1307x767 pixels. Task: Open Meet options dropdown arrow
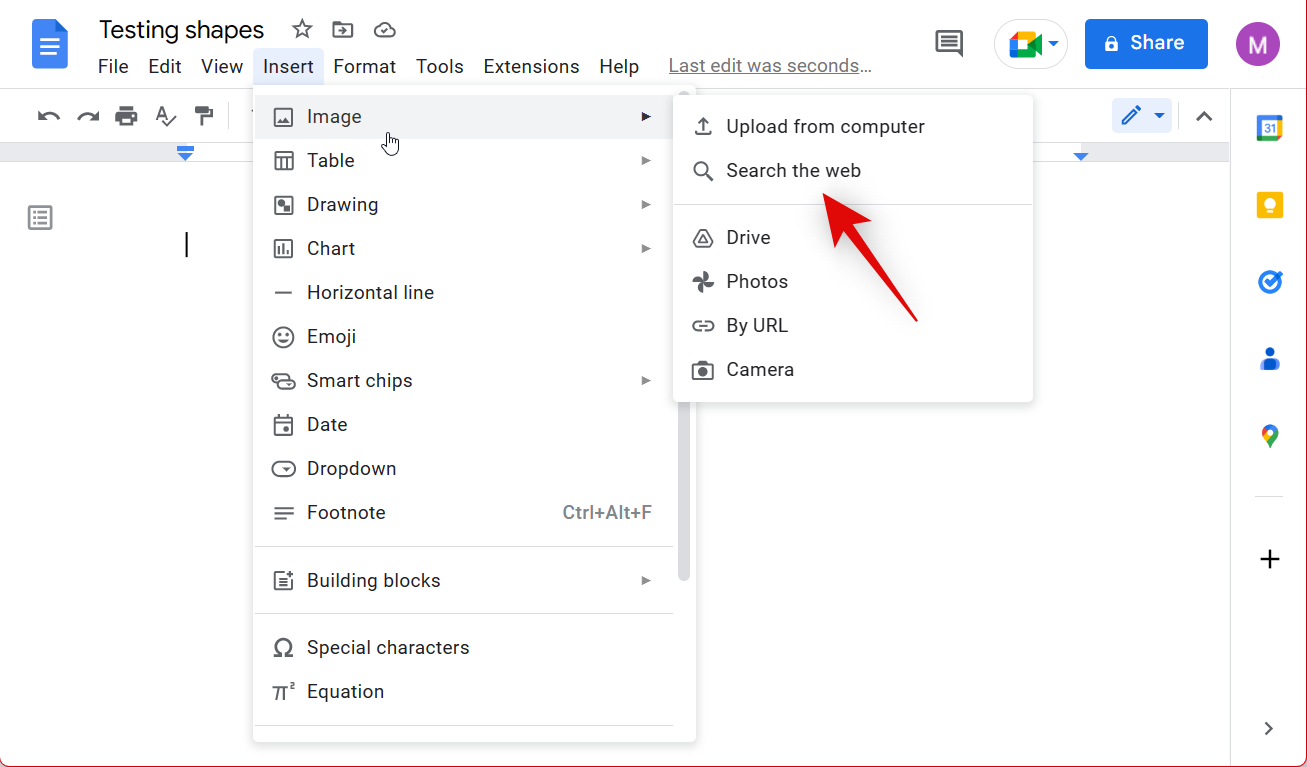tap(1053, 44)
